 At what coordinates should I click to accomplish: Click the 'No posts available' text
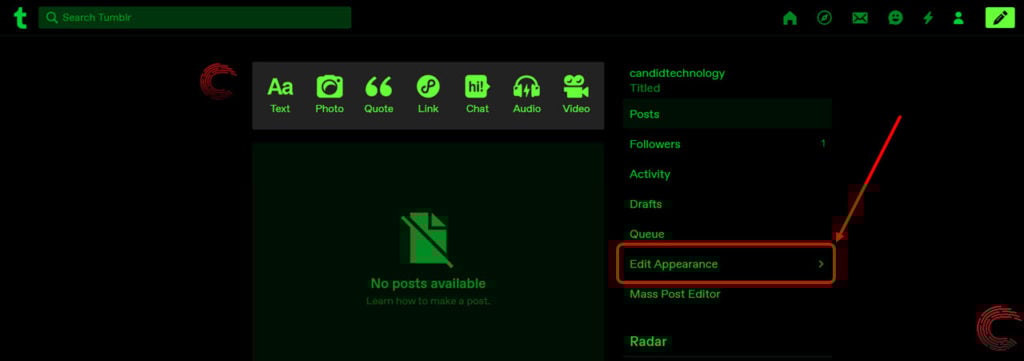coord(428,283)
